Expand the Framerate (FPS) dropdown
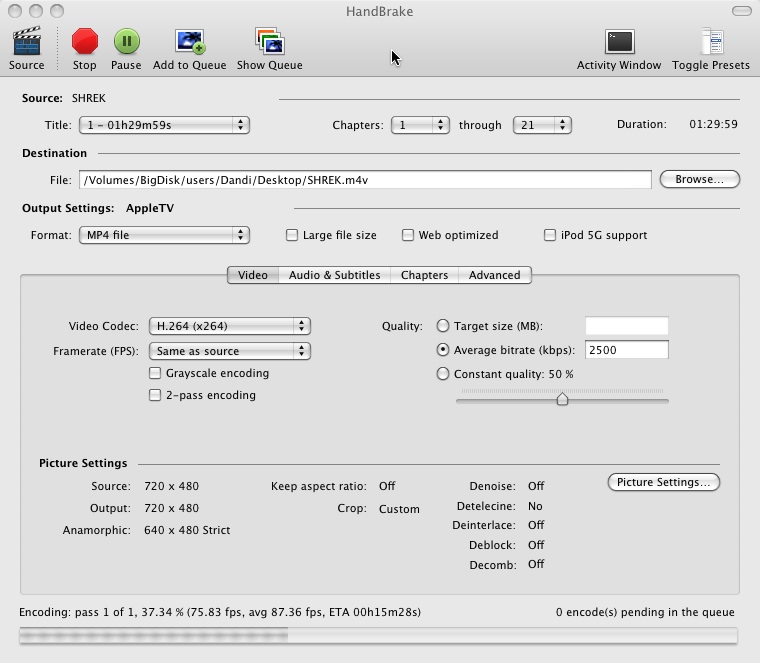760x663 pixels. tap(230, 351)
